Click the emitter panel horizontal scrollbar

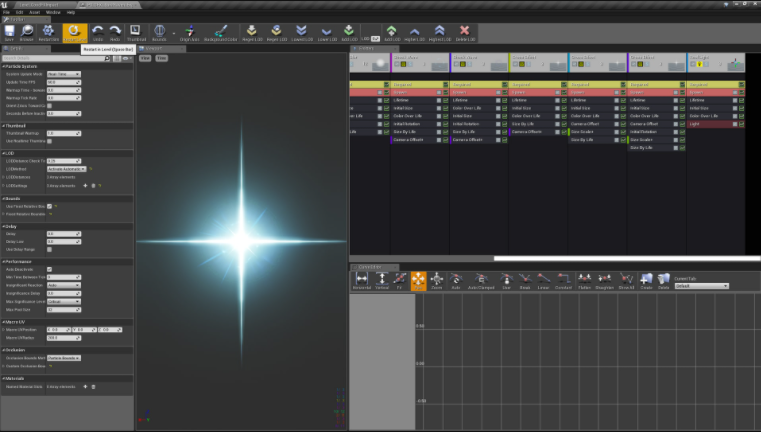pyautogui.click(x=627, y=258)
